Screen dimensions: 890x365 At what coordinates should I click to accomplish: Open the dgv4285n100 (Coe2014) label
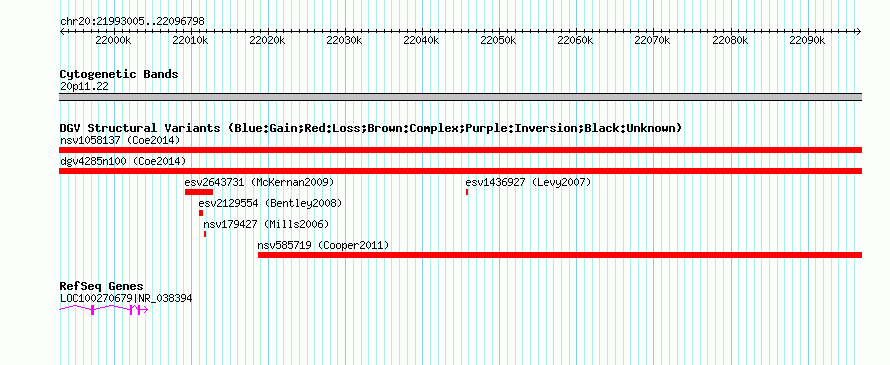tap(123, 161)
